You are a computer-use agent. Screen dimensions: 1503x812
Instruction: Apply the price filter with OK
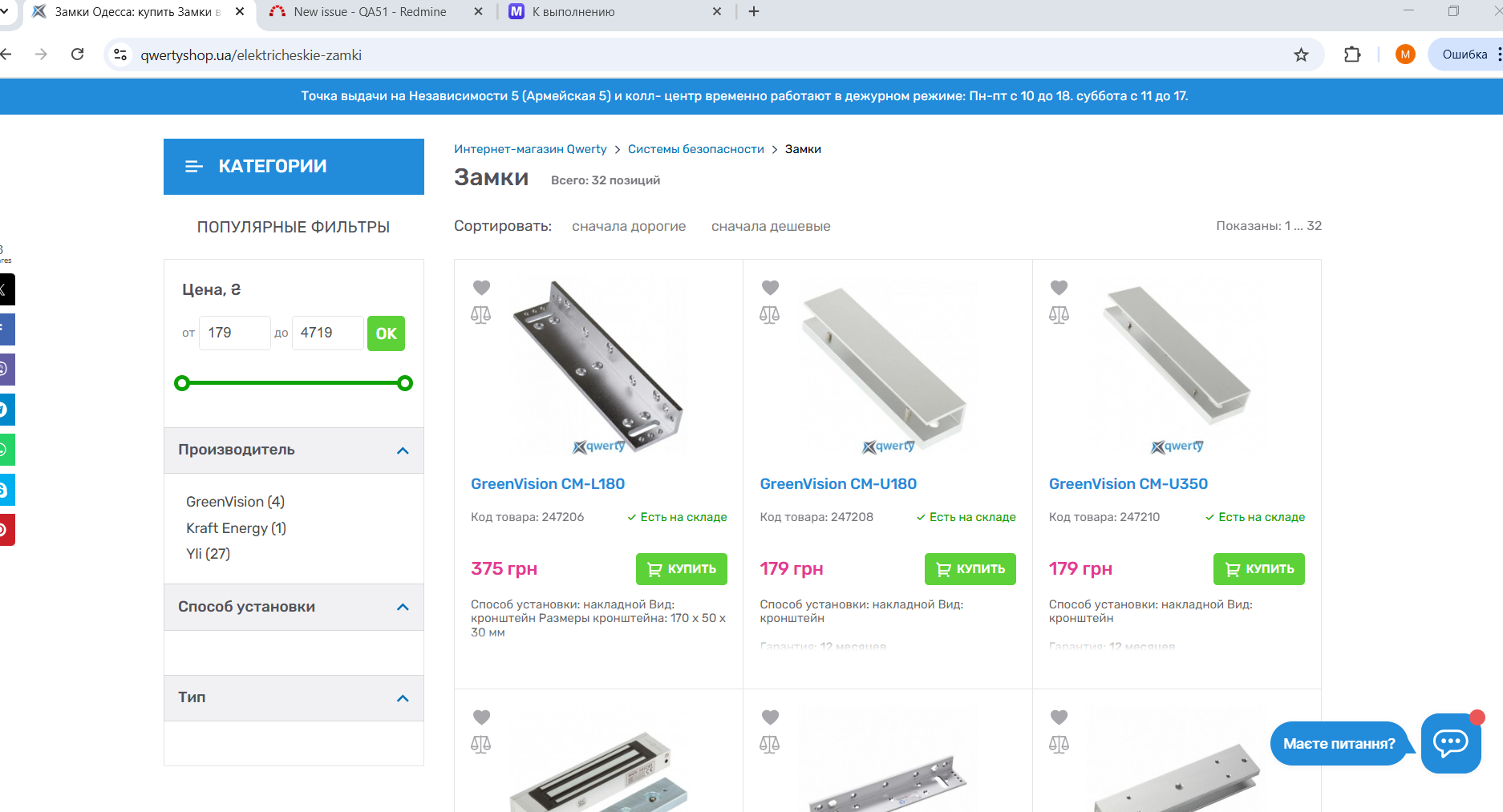pyautogui.click(x=386, y=333)
